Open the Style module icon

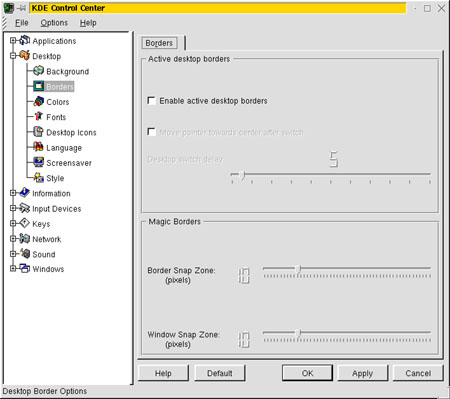[x=39, y=177]
